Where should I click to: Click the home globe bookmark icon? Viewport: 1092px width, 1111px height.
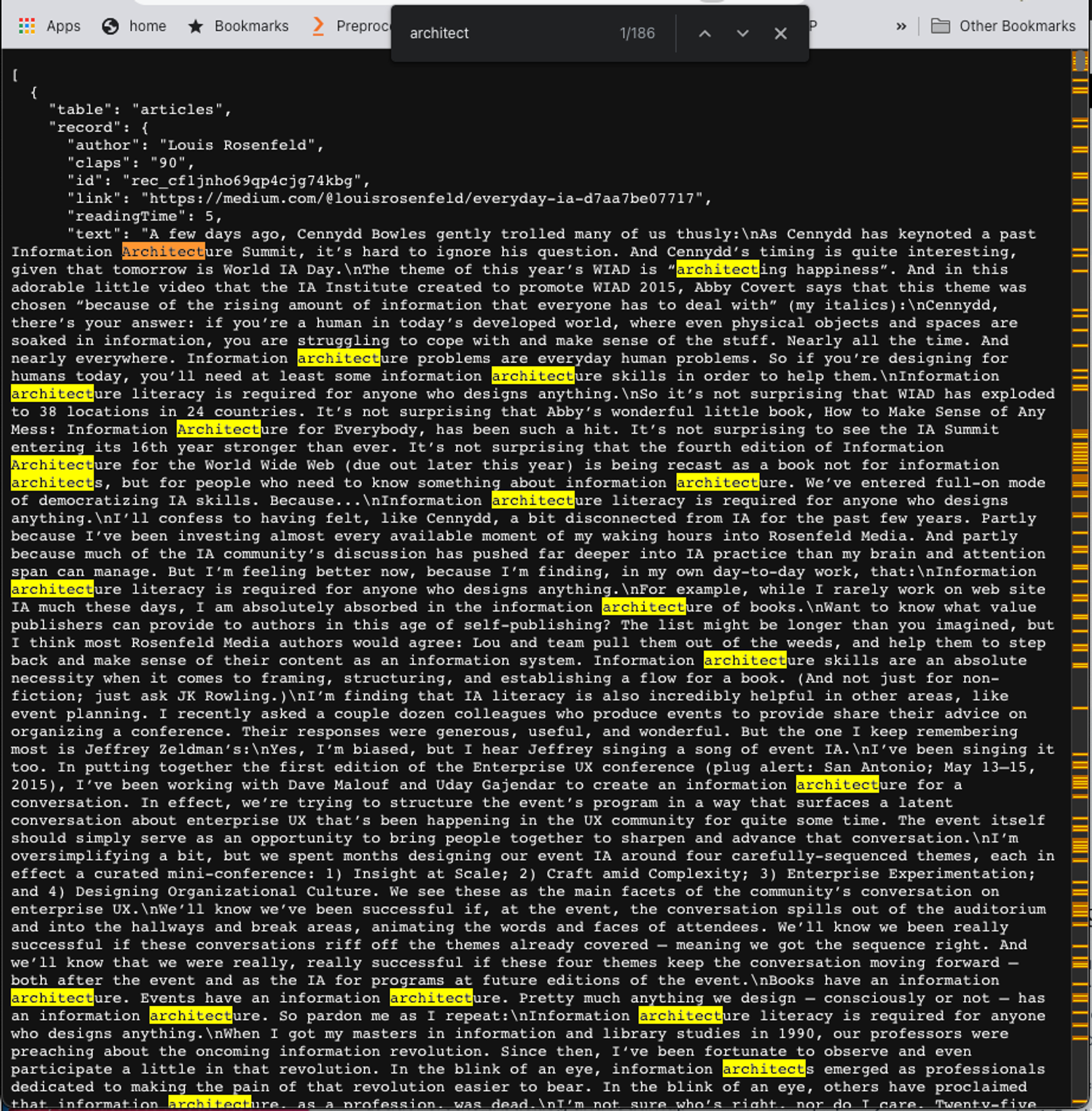[110, 26]
